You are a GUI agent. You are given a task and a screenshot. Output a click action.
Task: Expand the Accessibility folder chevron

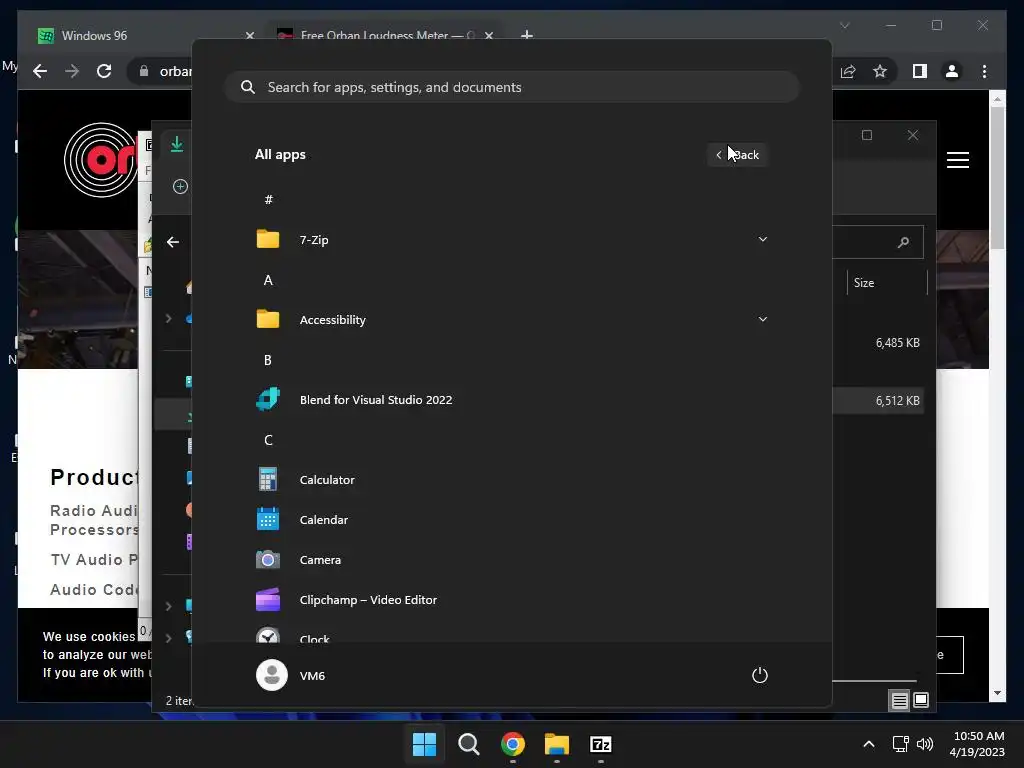(762, 319)
